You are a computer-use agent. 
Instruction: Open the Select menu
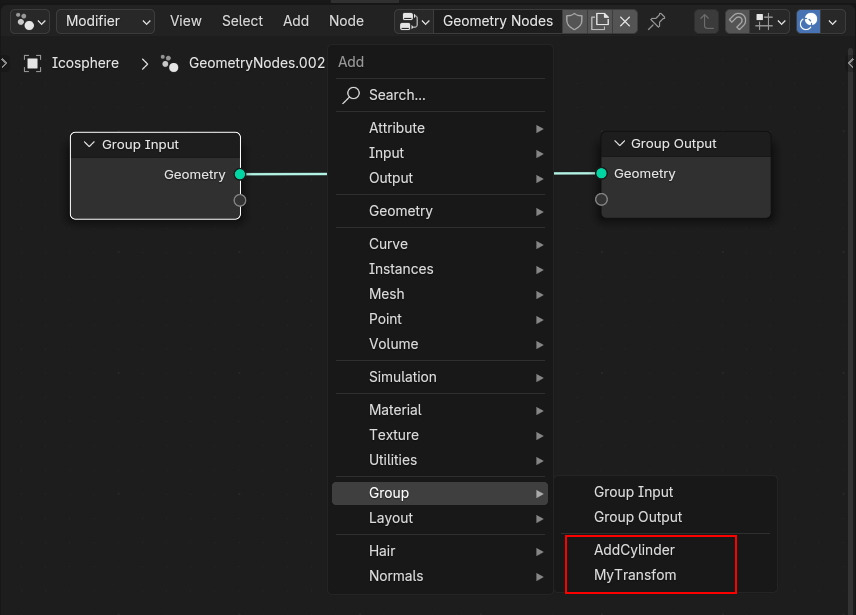pos(242,21)
